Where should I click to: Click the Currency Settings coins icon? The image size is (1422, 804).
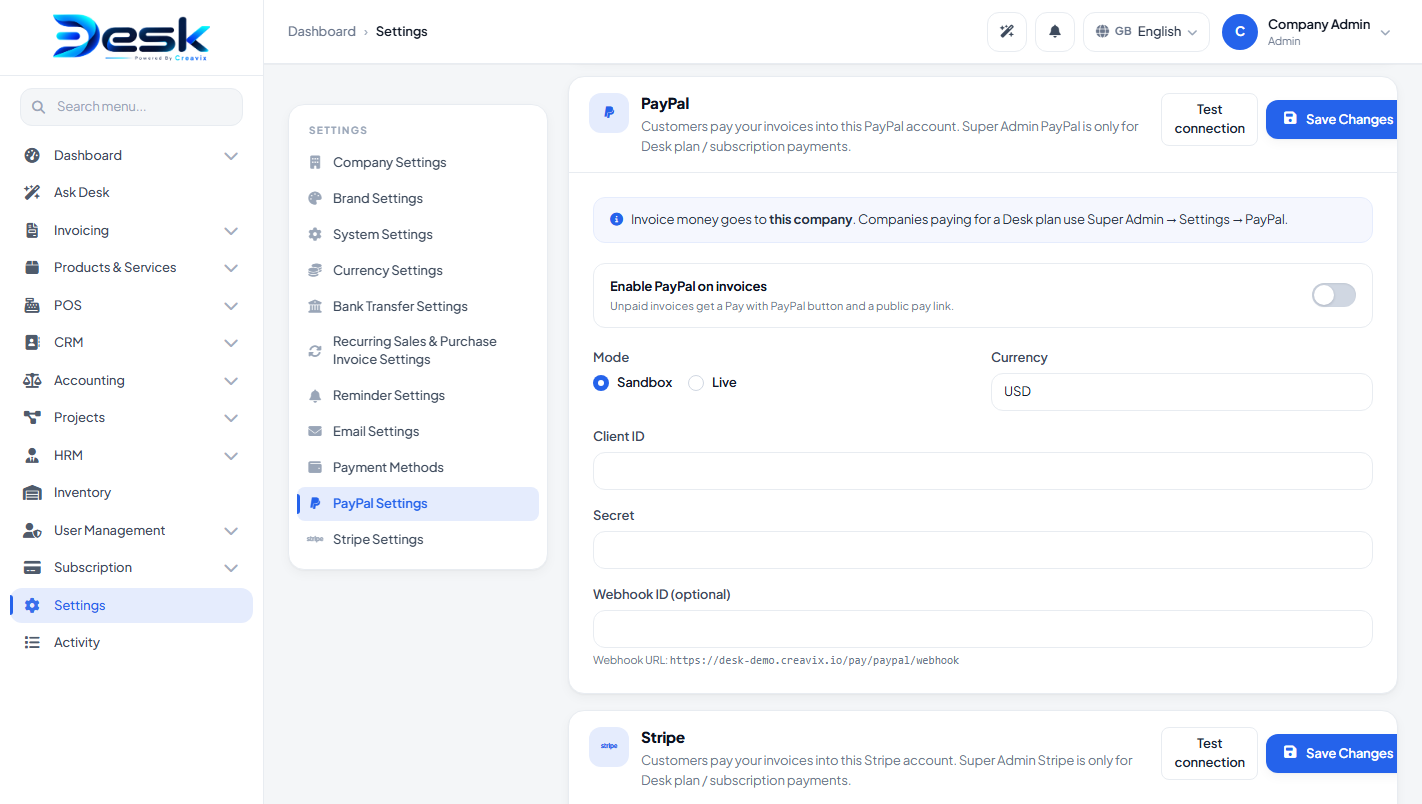pos(315,271)
